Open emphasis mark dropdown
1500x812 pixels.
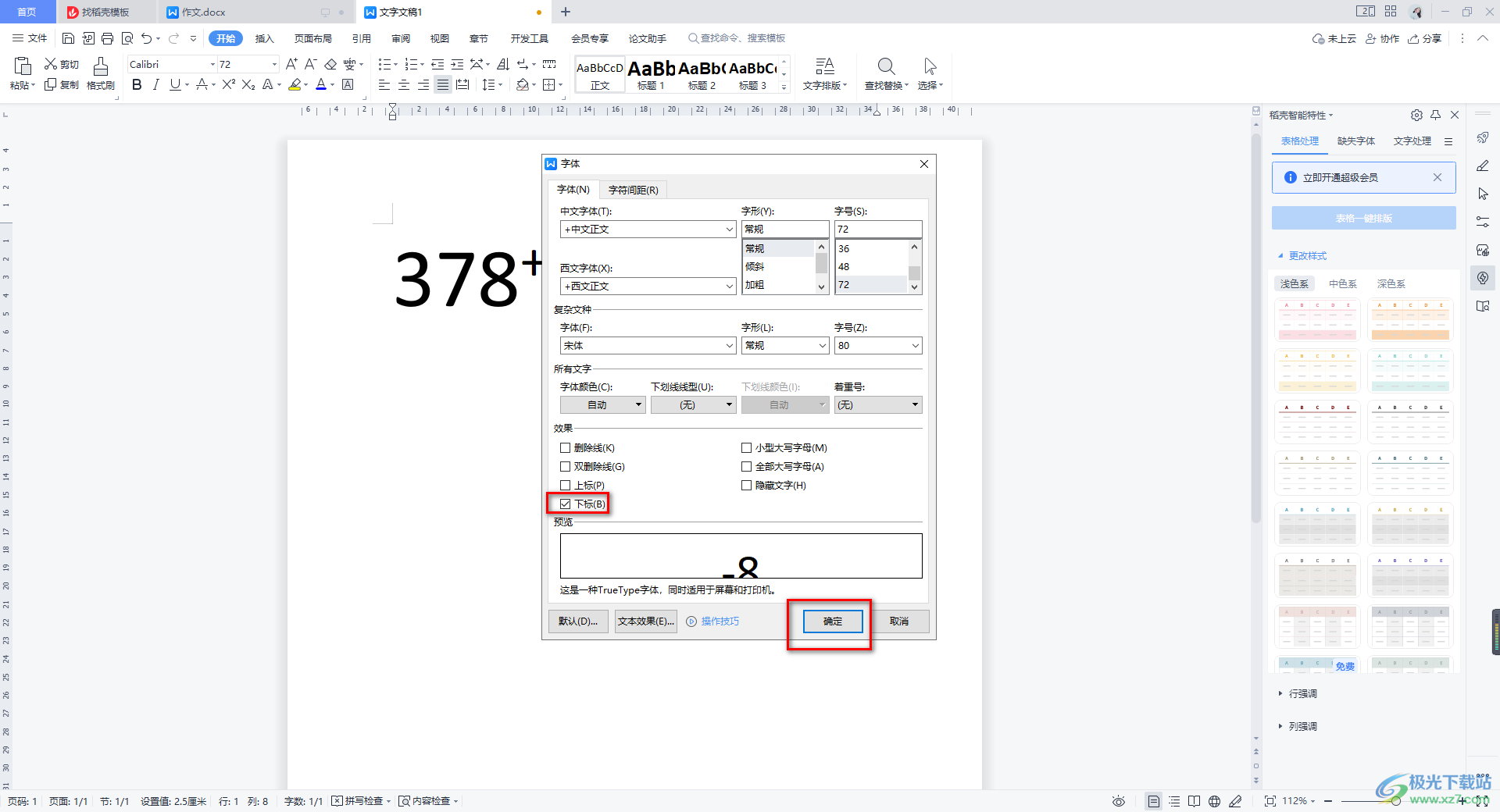point(878,405)
